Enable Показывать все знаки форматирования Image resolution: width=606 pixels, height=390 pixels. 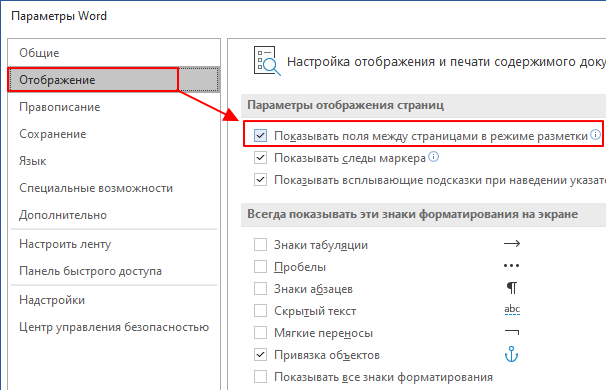[260, 377]
